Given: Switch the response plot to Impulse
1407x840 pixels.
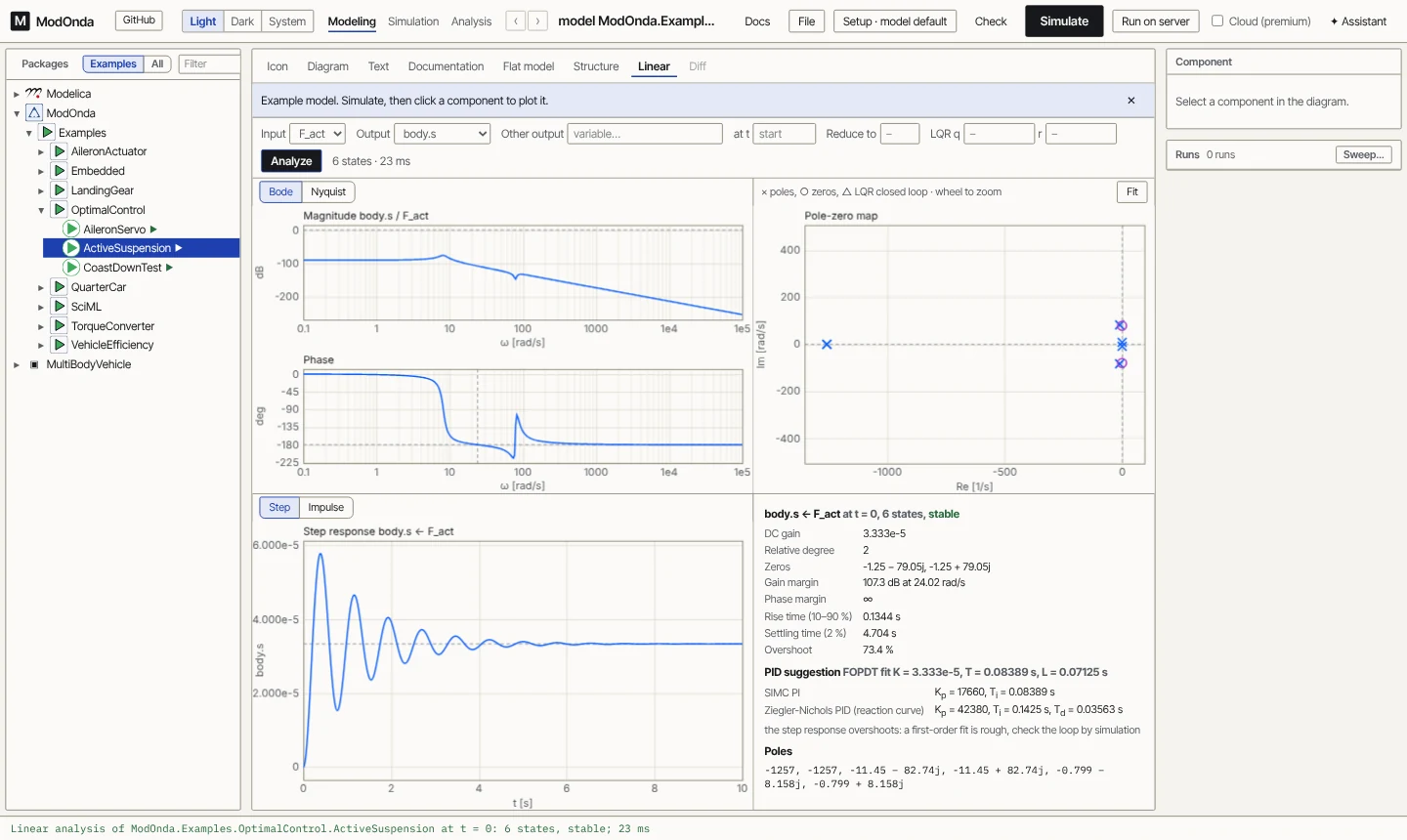Looking at the screenshot, I should (326, 508).
